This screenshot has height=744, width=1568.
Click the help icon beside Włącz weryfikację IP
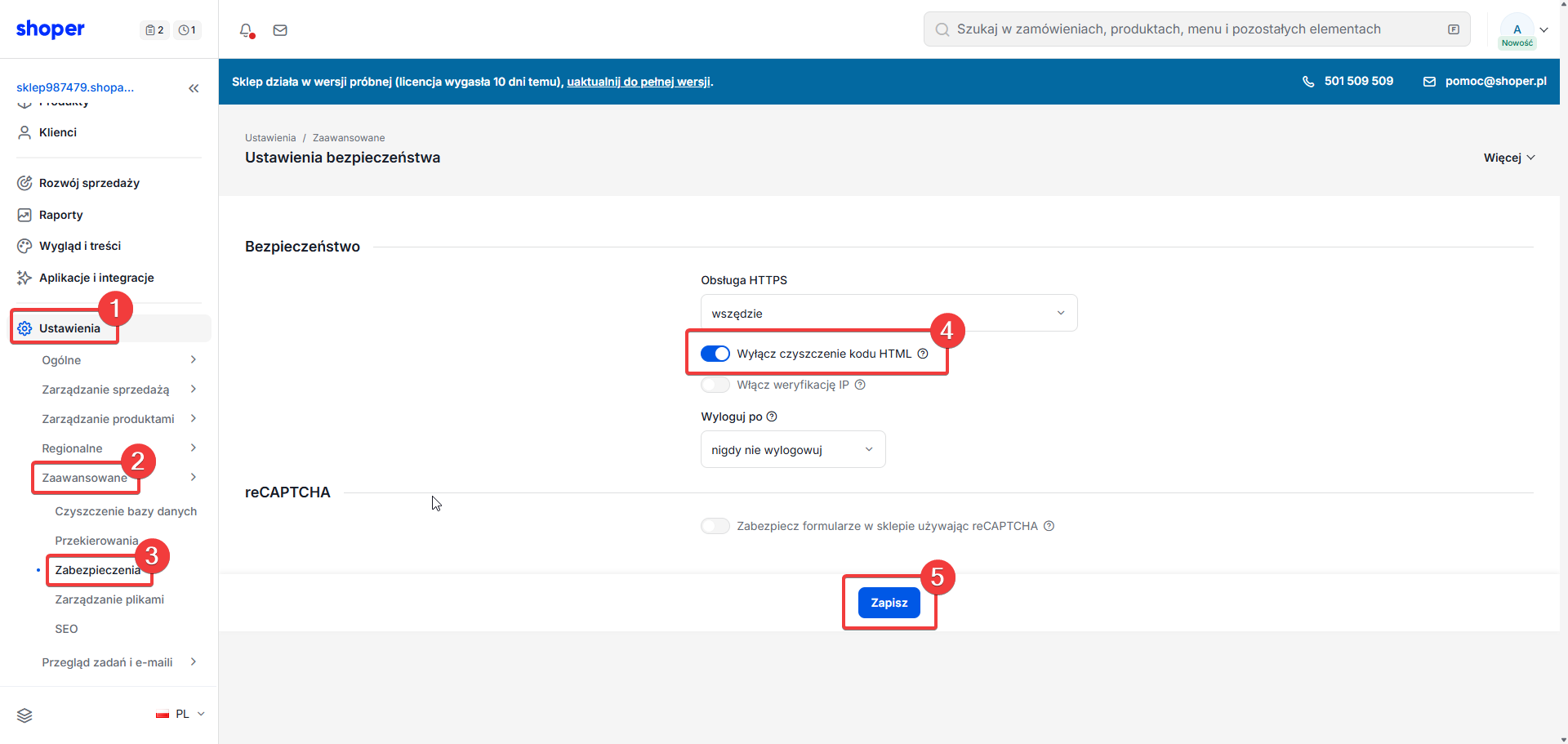pos(860,385)
